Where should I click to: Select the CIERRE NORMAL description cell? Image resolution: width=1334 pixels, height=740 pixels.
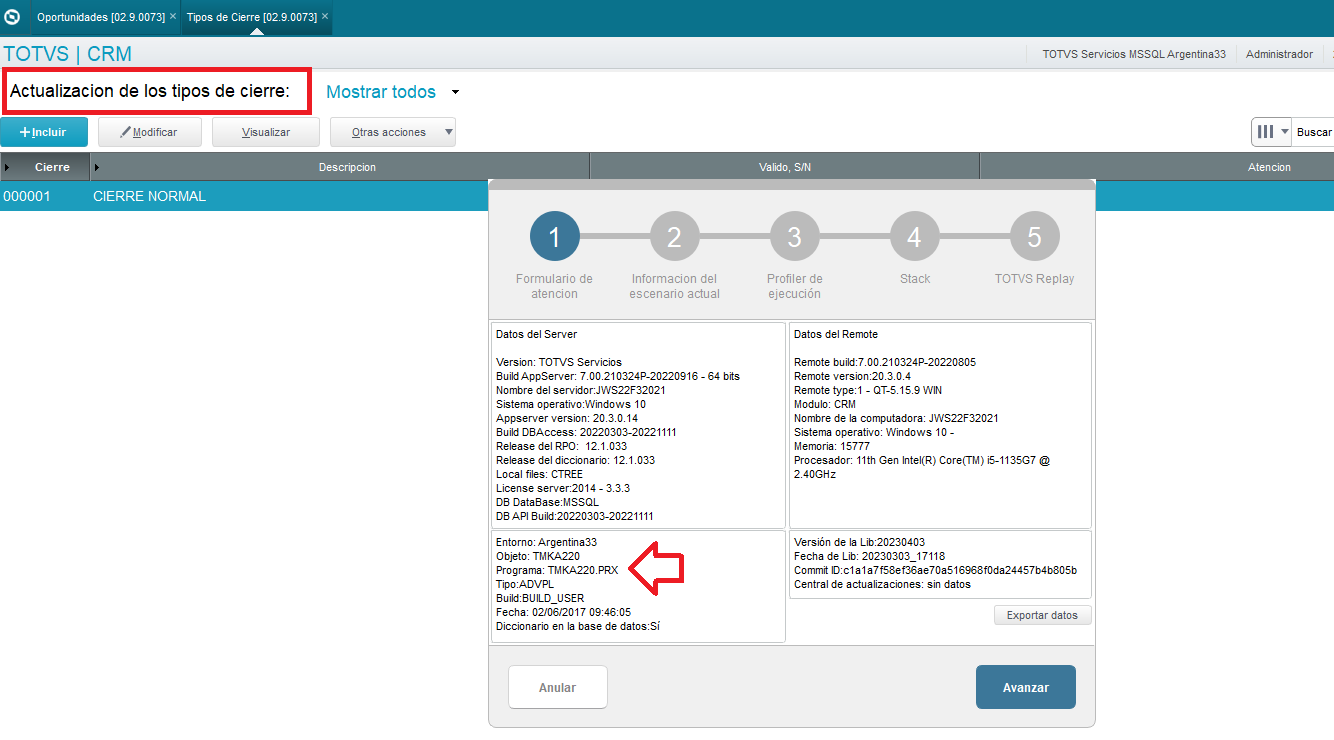pos(150,196)
